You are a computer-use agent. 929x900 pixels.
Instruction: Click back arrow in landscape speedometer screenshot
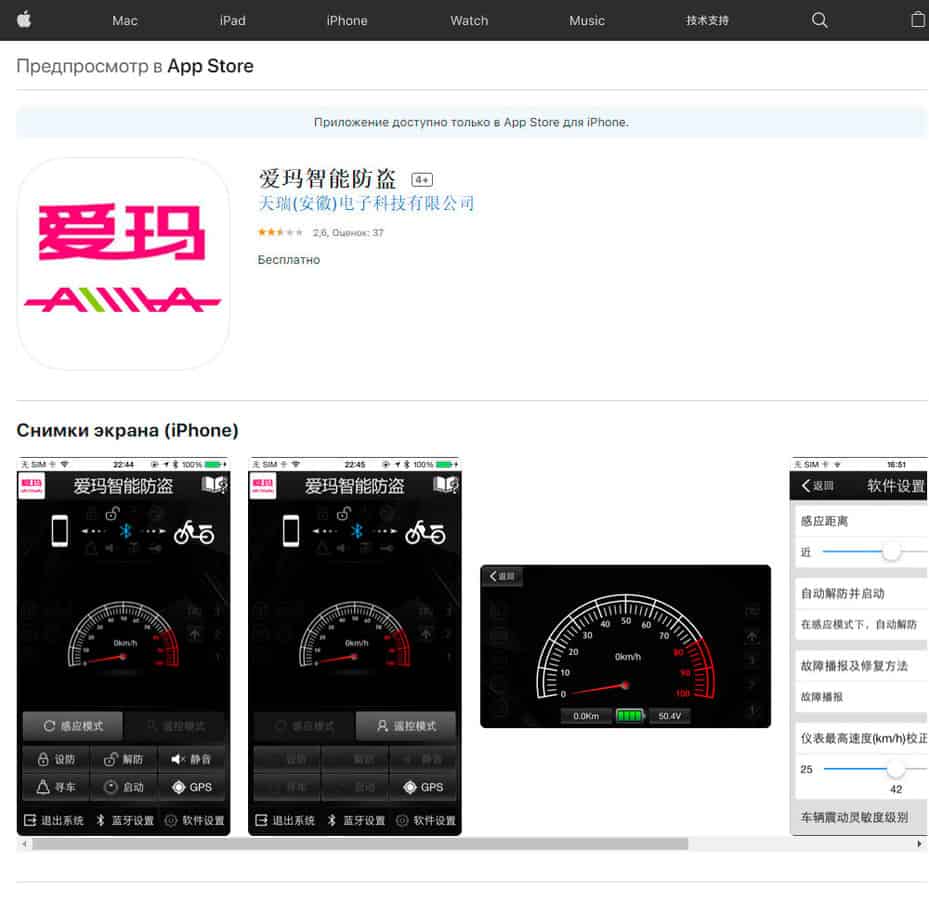[502, 576]
